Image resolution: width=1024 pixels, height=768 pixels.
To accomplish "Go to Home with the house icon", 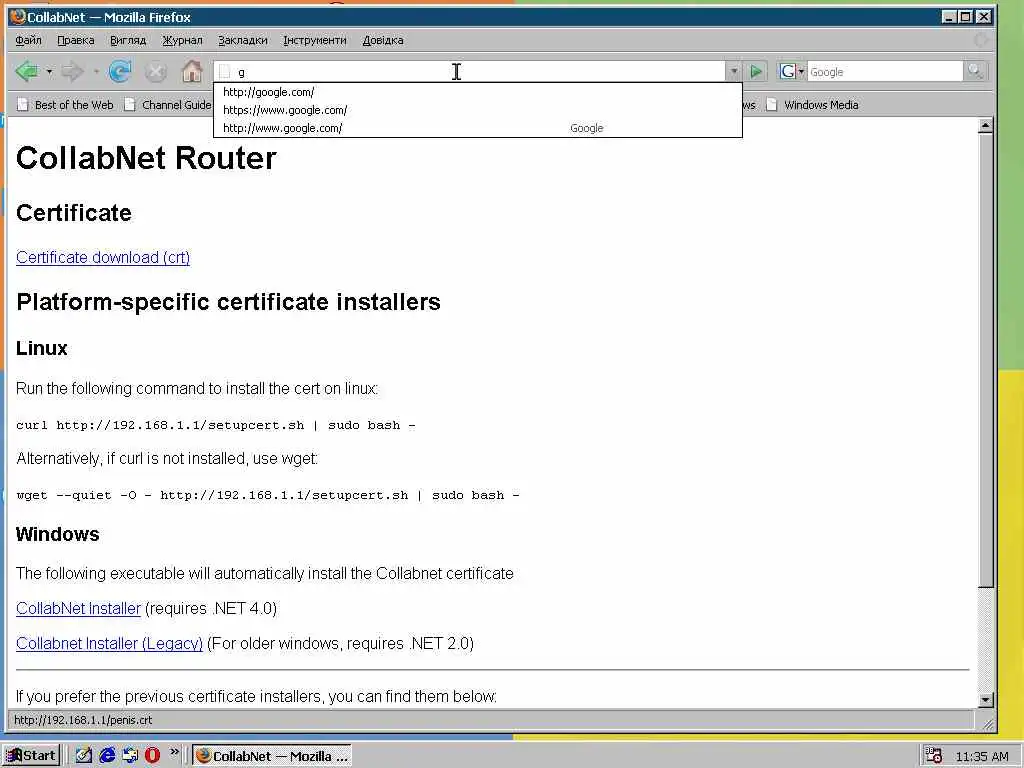I will [191, 71].
